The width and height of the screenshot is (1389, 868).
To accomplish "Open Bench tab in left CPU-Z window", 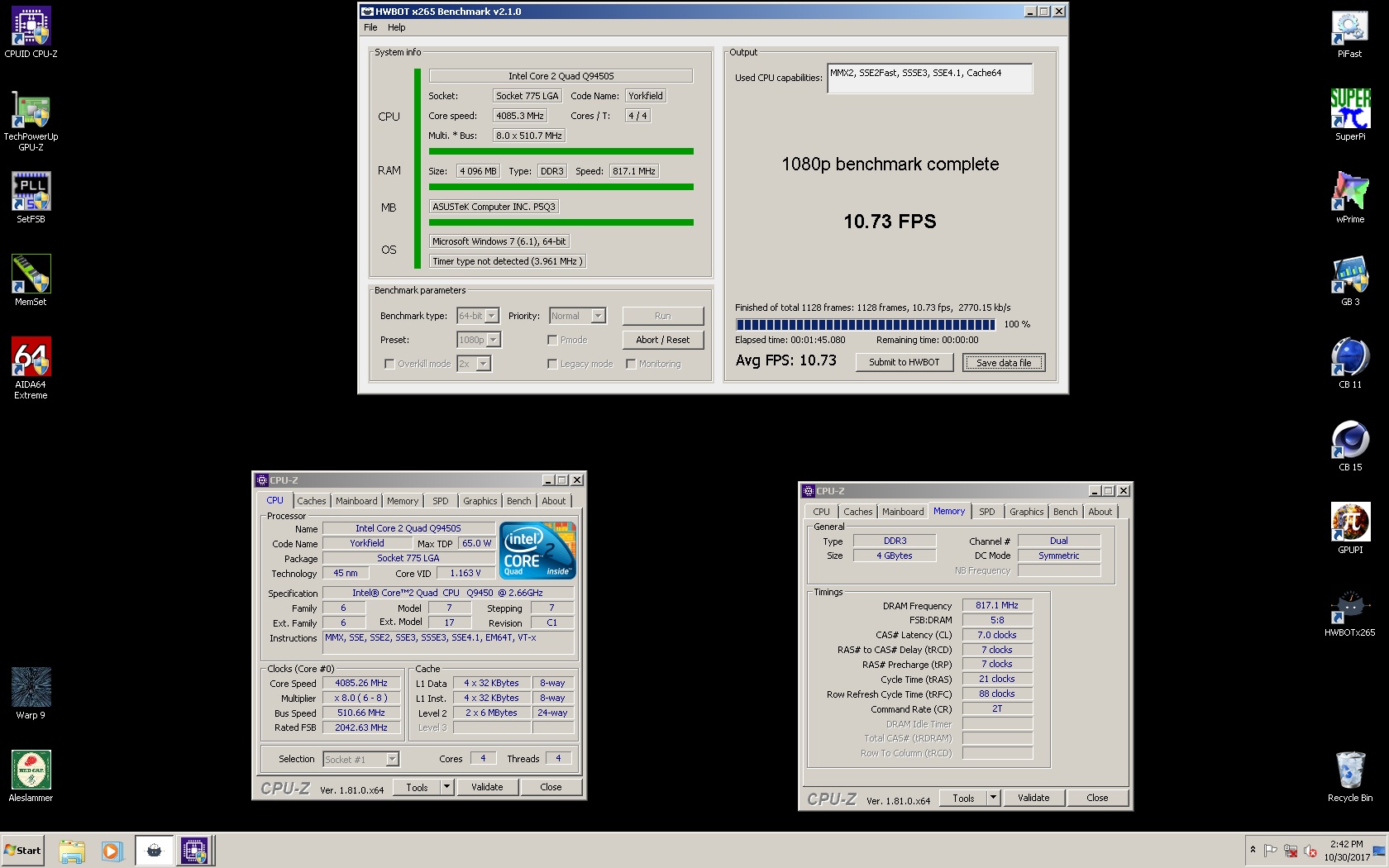I will (x=519, y=501).
